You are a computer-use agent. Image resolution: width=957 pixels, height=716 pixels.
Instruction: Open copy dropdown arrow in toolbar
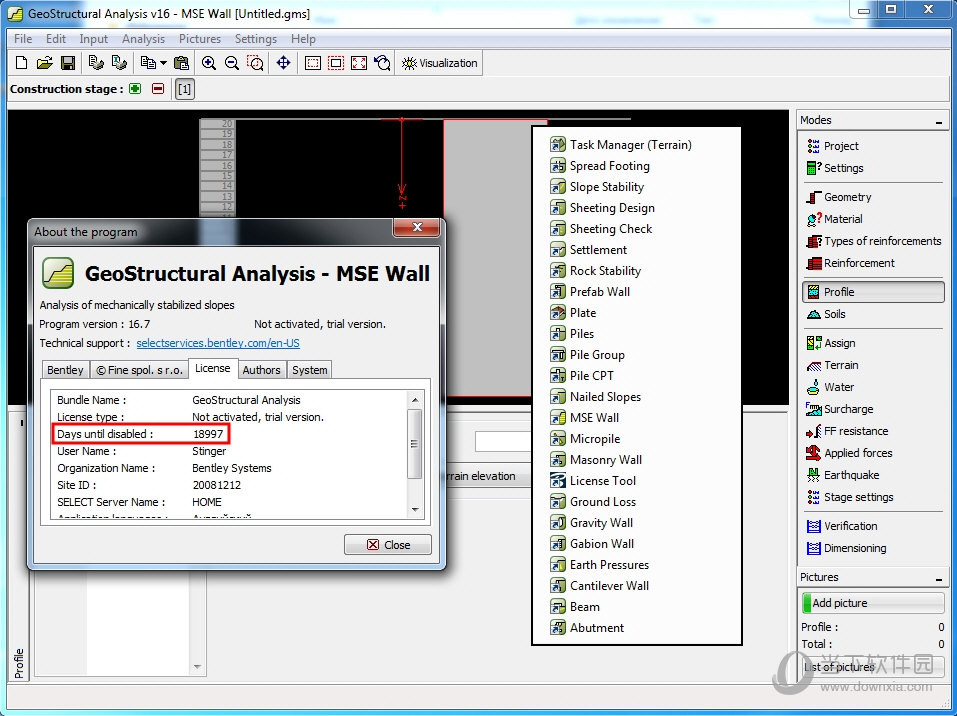pyautogui.click(x=163, y=63)
